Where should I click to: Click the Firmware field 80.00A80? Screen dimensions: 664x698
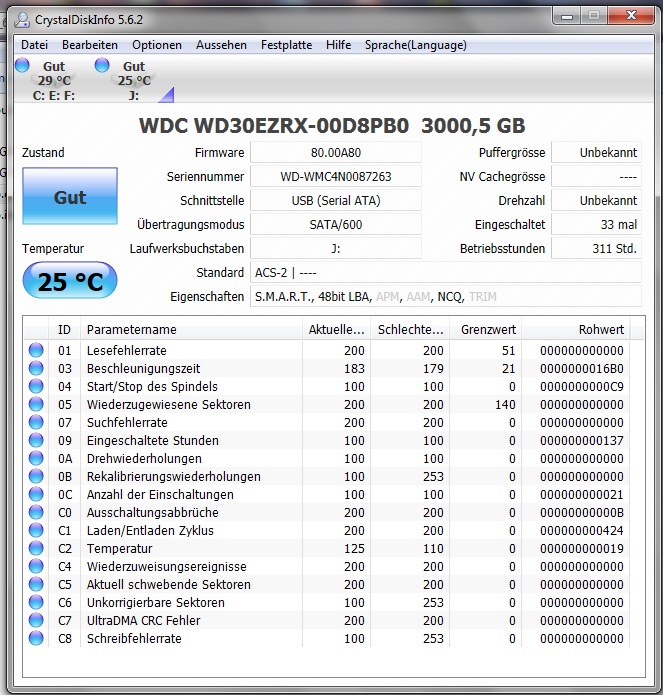pyautogui.click(x=336, y=153)
